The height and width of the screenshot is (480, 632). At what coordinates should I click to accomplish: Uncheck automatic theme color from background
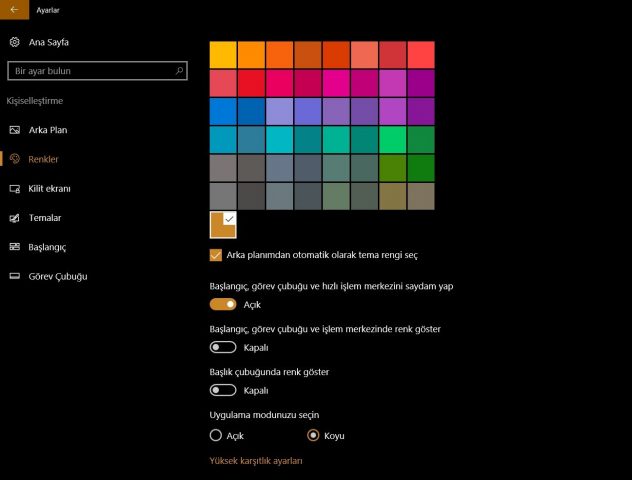click(x=216, y=255)
